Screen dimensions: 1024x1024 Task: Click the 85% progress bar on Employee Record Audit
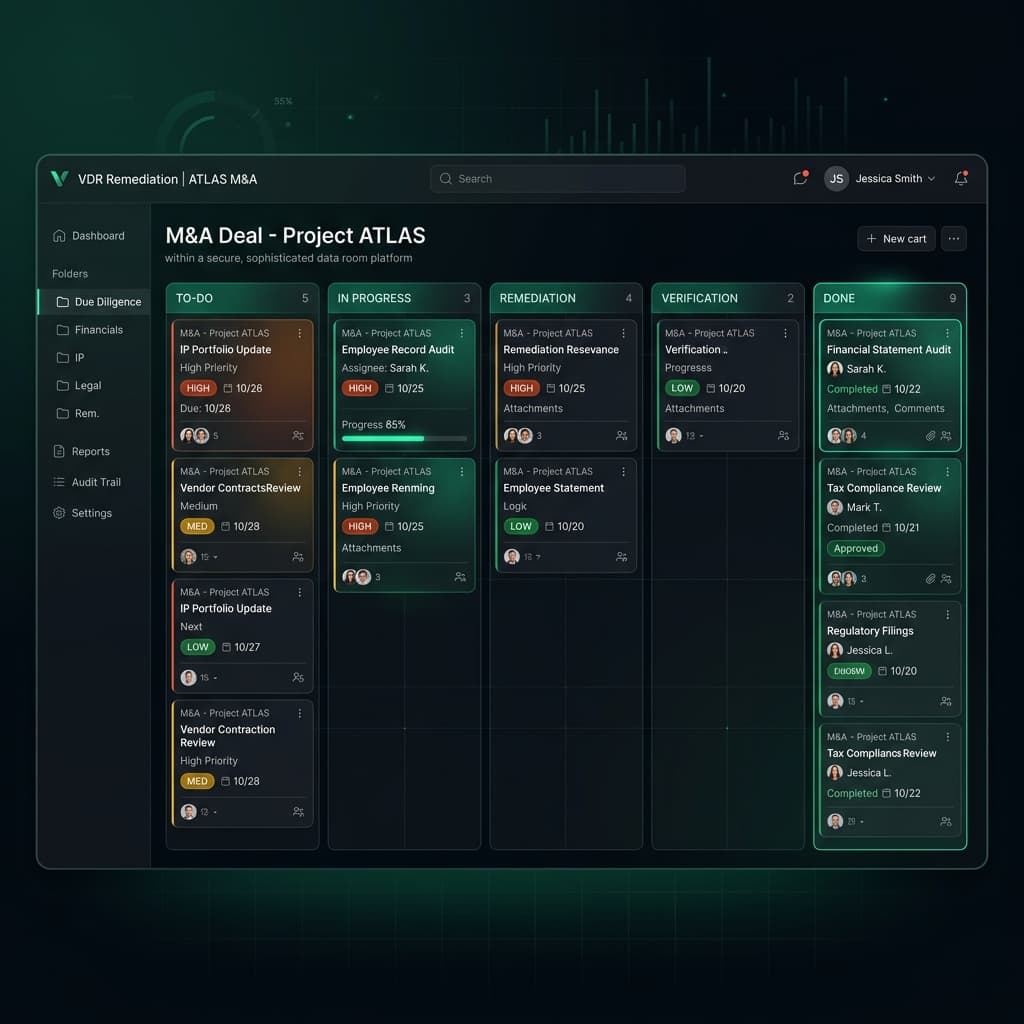[x=404, y=438]
